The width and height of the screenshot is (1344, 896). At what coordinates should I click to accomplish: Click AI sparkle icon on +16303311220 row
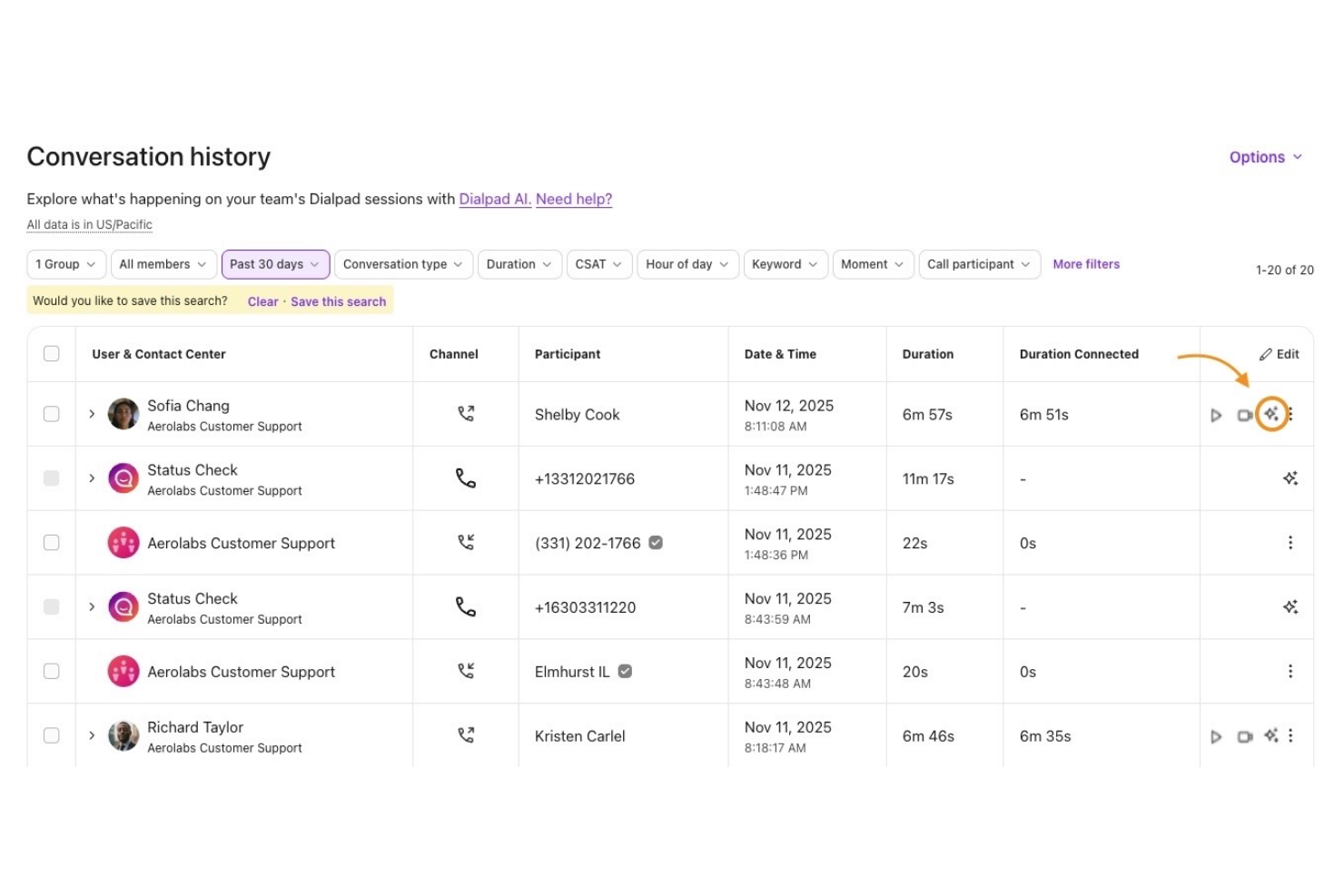coord(1290,607)
